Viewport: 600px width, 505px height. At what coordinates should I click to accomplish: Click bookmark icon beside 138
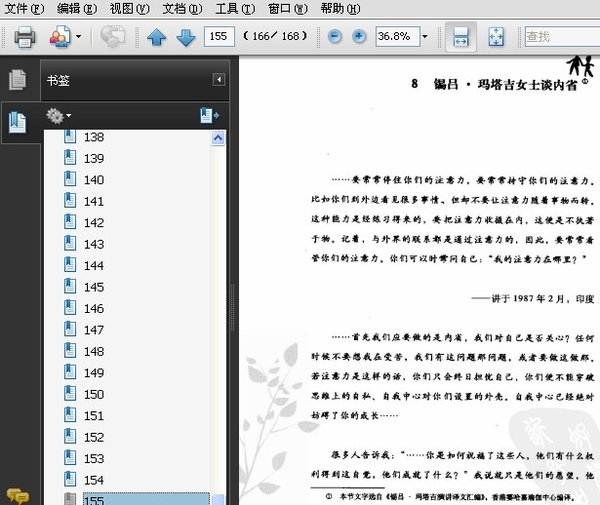point(70,136)
